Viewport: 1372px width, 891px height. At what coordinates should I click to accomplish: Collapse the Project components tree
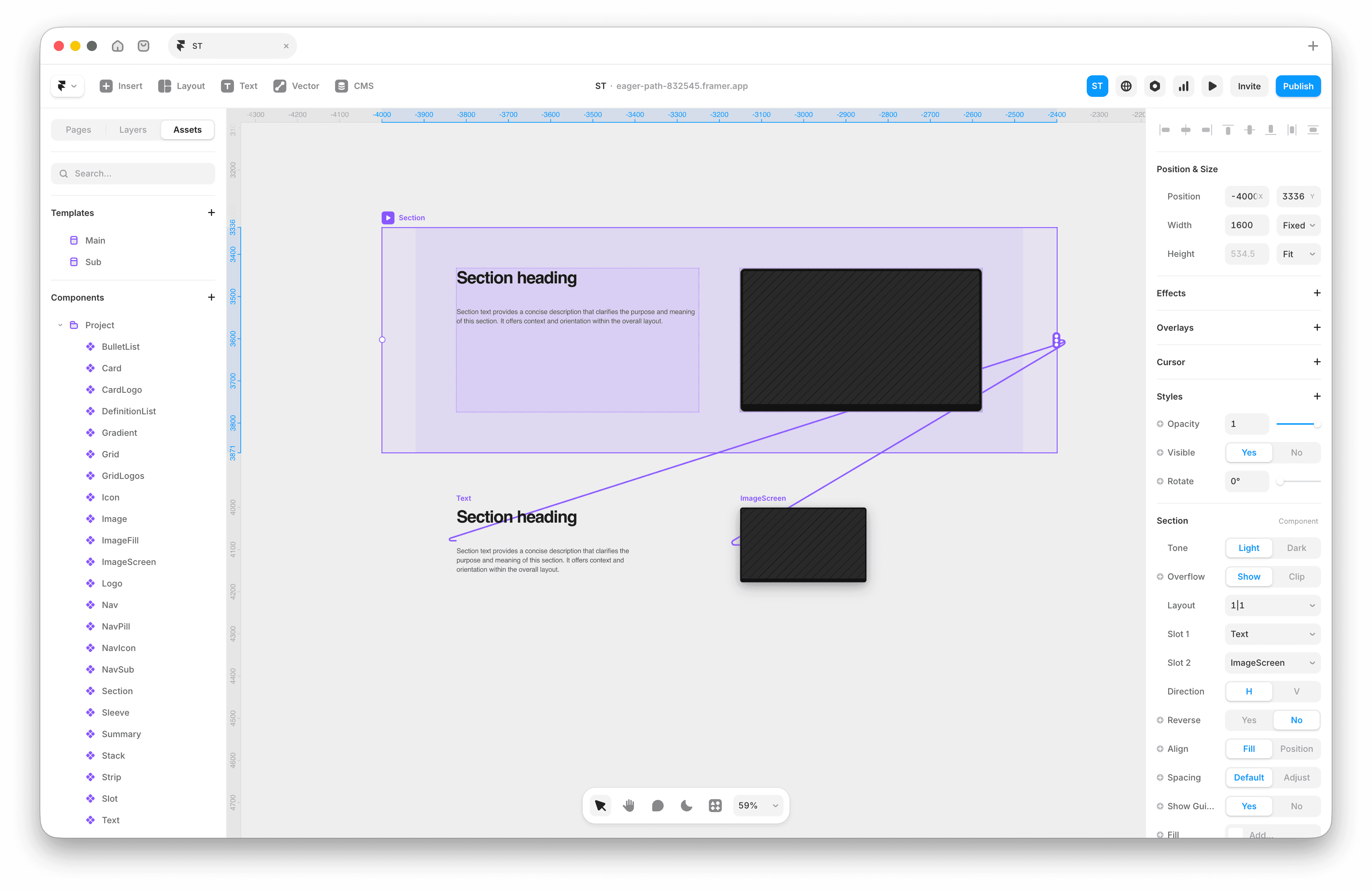pos(60,325)
